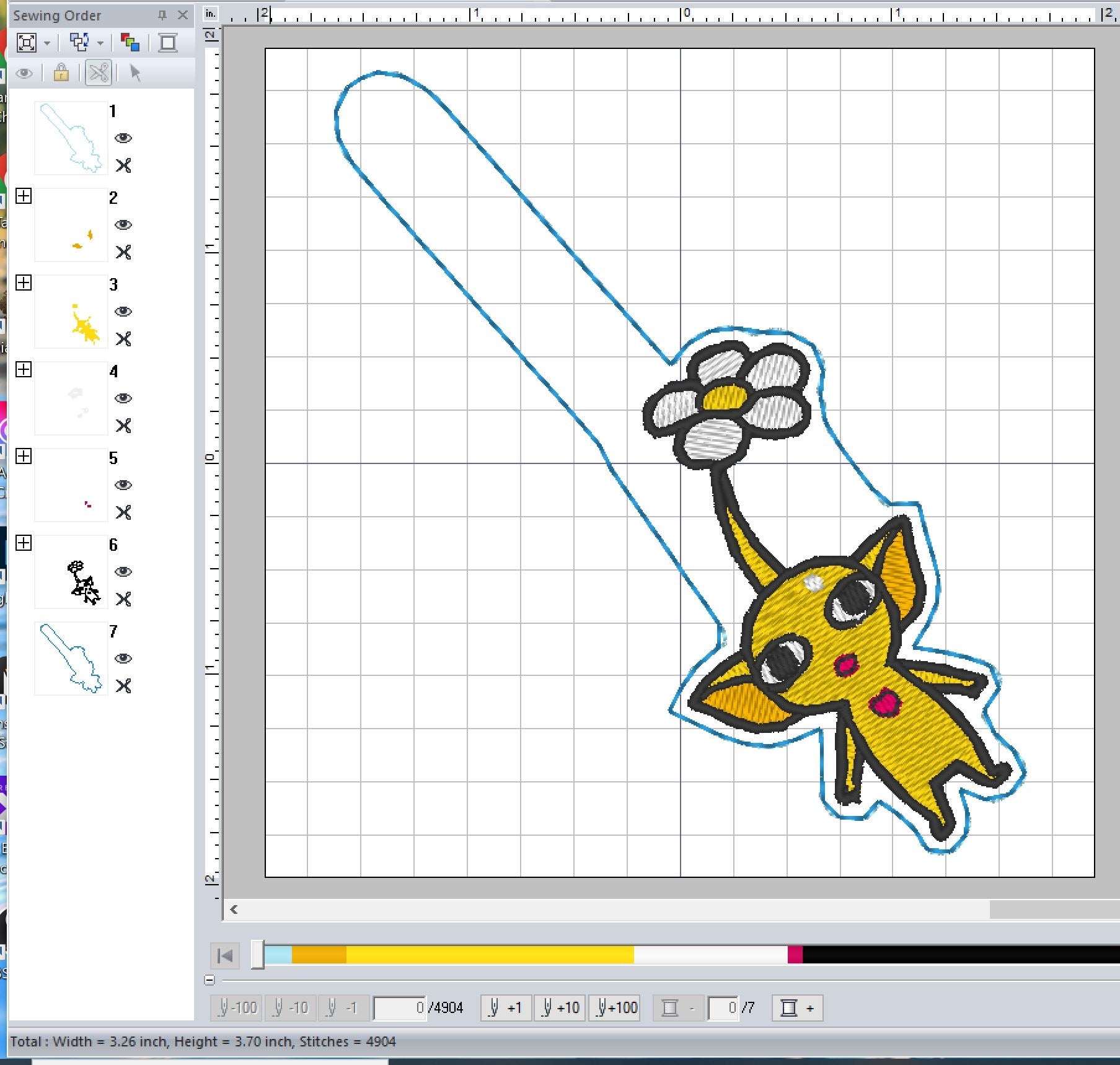
Task: Collapse the stitch simulator controls
Action: [209, 980]
